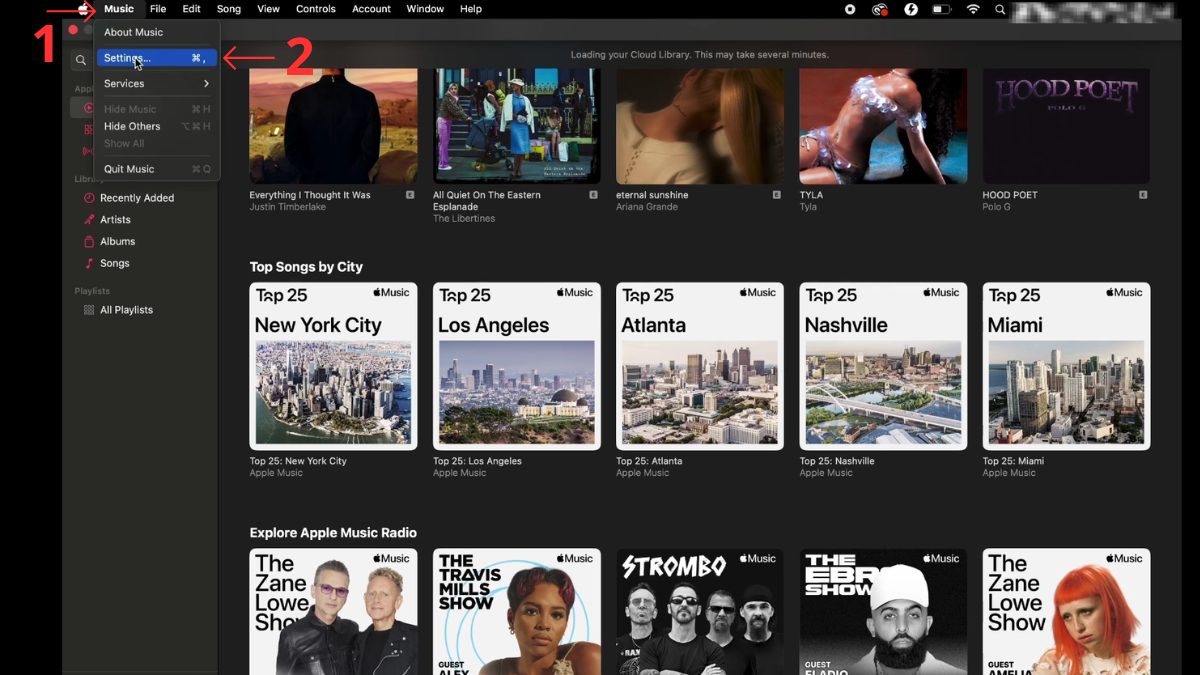Check the battery status icon
The height and width of the screenshot is (675, 1200).
(941, 9)
